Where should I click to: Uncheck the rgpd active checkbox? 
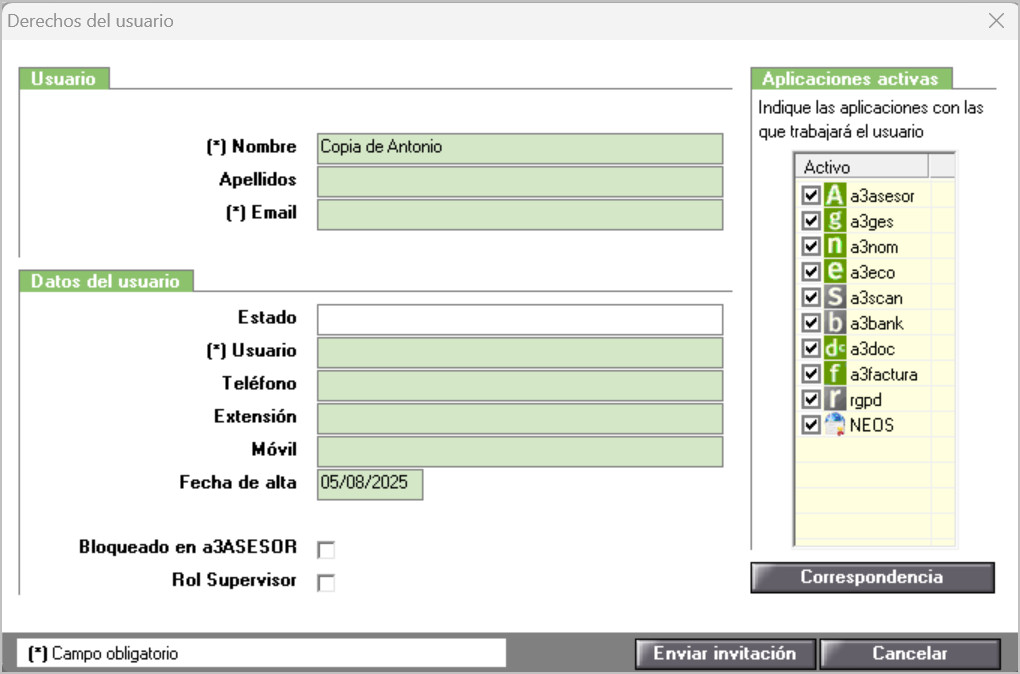(811, 399)
